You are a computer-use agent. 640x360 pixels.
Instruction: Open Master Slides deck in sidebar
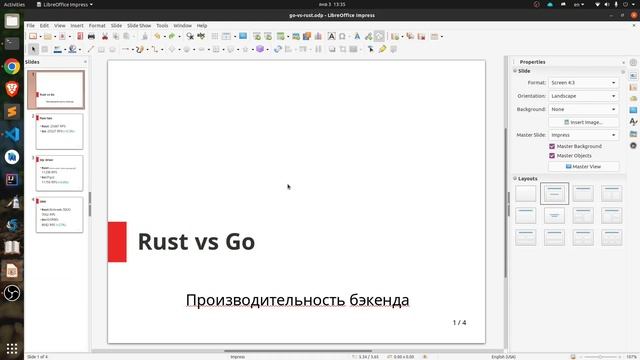pos(633,110)
